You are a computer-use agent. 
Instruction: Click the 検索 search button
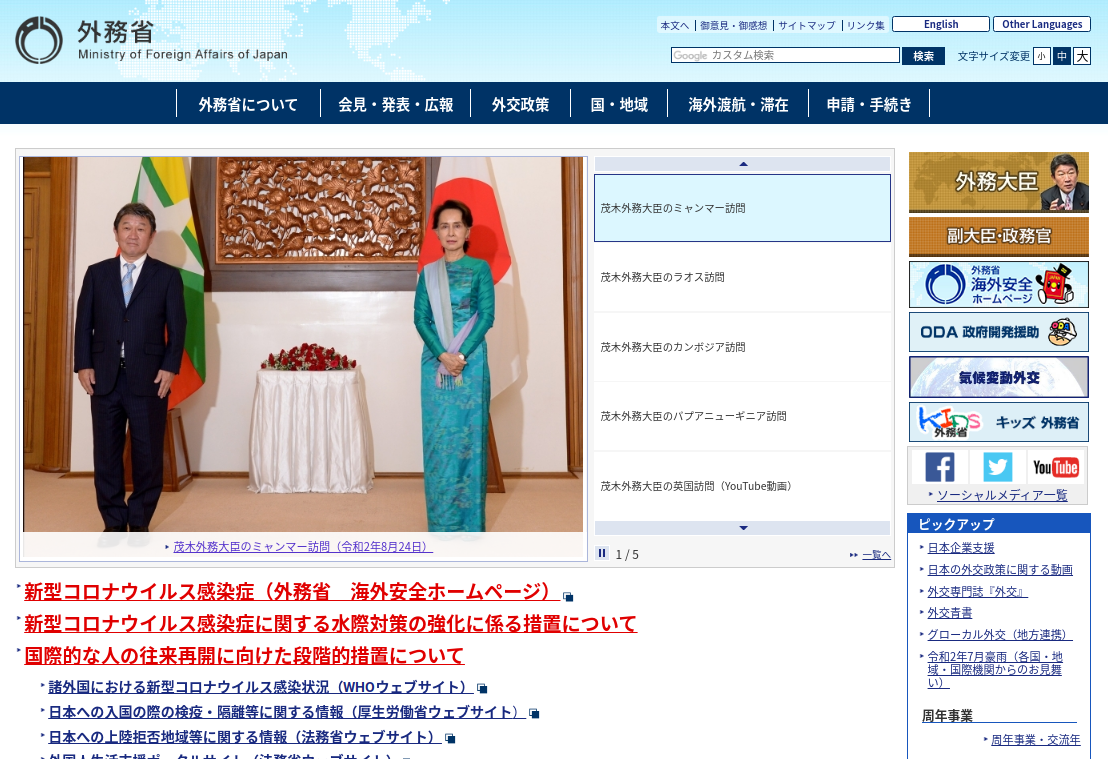click(x=924, y=56)
